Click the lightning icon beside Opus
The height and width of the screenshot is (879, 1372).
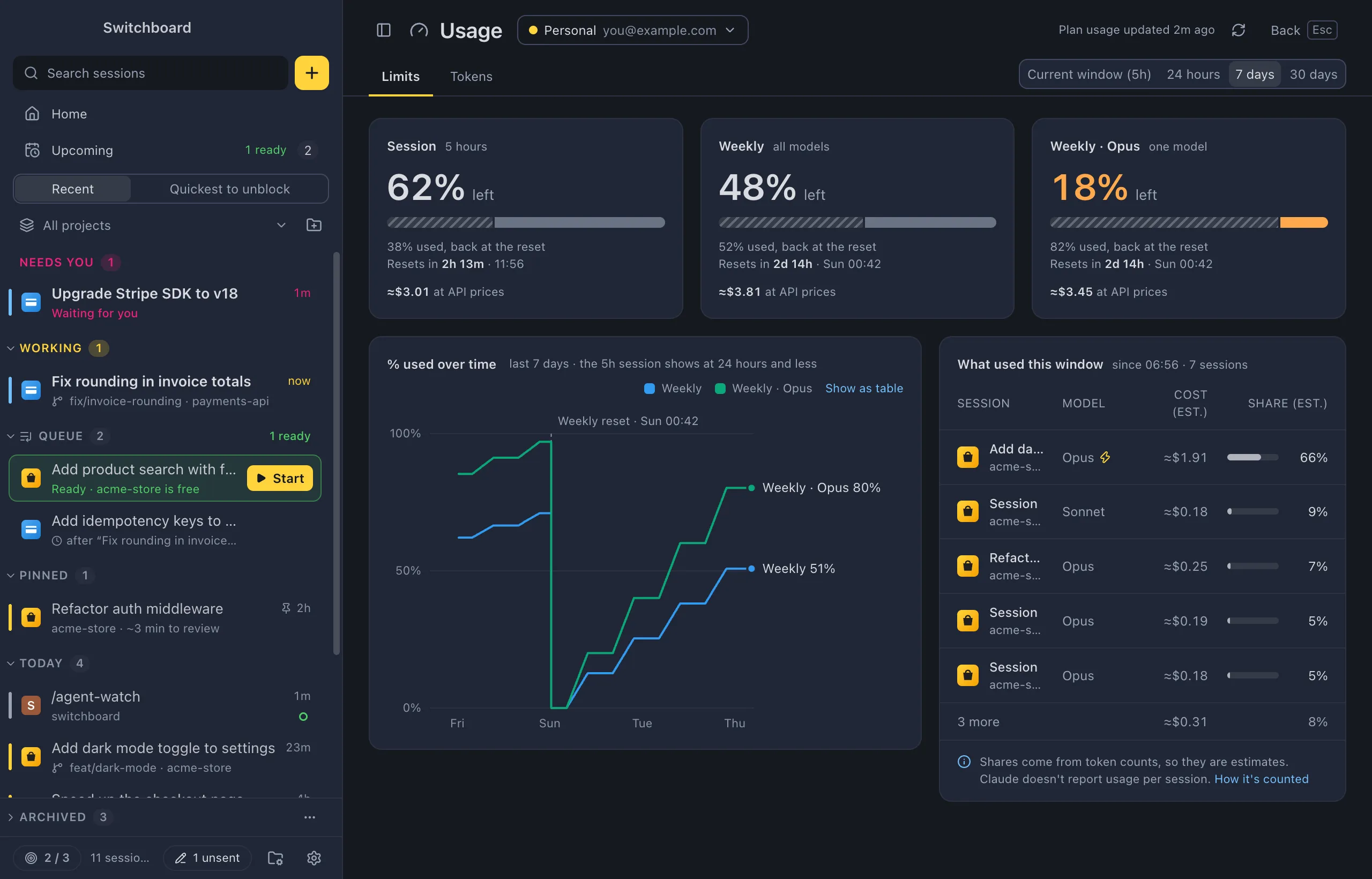[x=1106, y=457]
